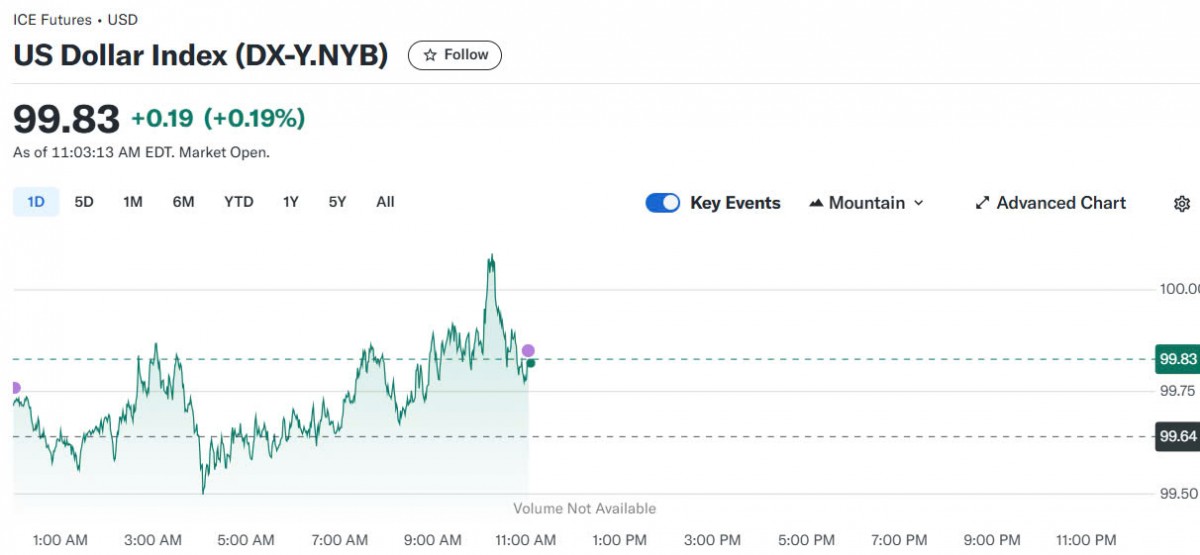
Task: Expand the Mountain chart type dropdown
Action: pyautogui.click(x=866, y=203)
